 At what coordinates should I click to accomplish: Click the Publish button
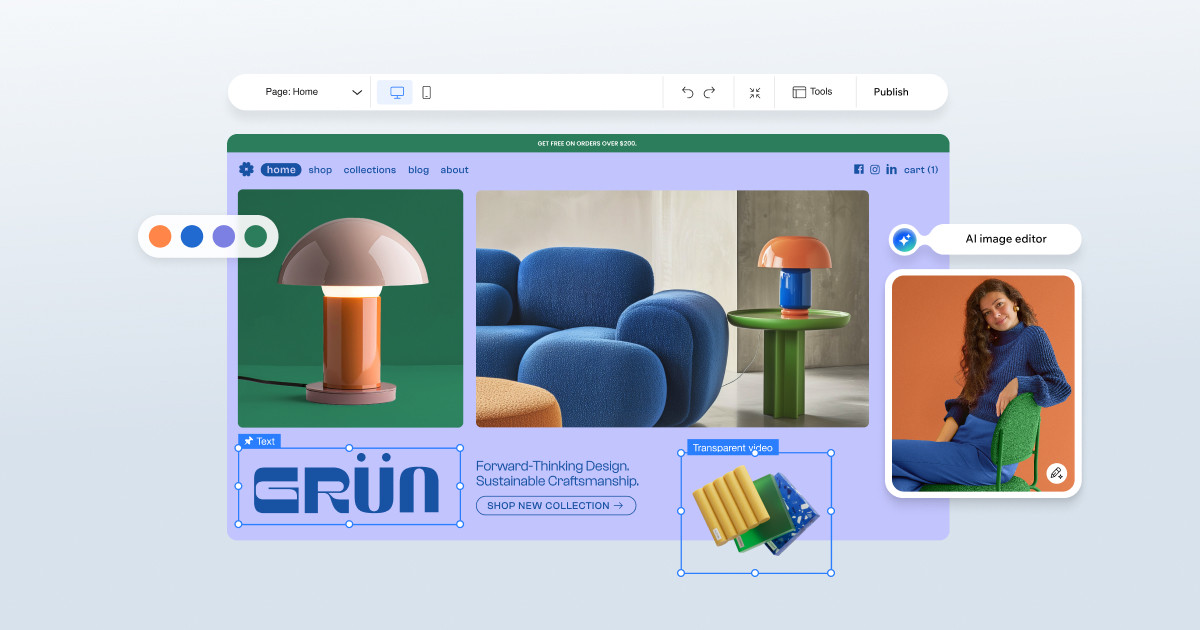(891, 92)
